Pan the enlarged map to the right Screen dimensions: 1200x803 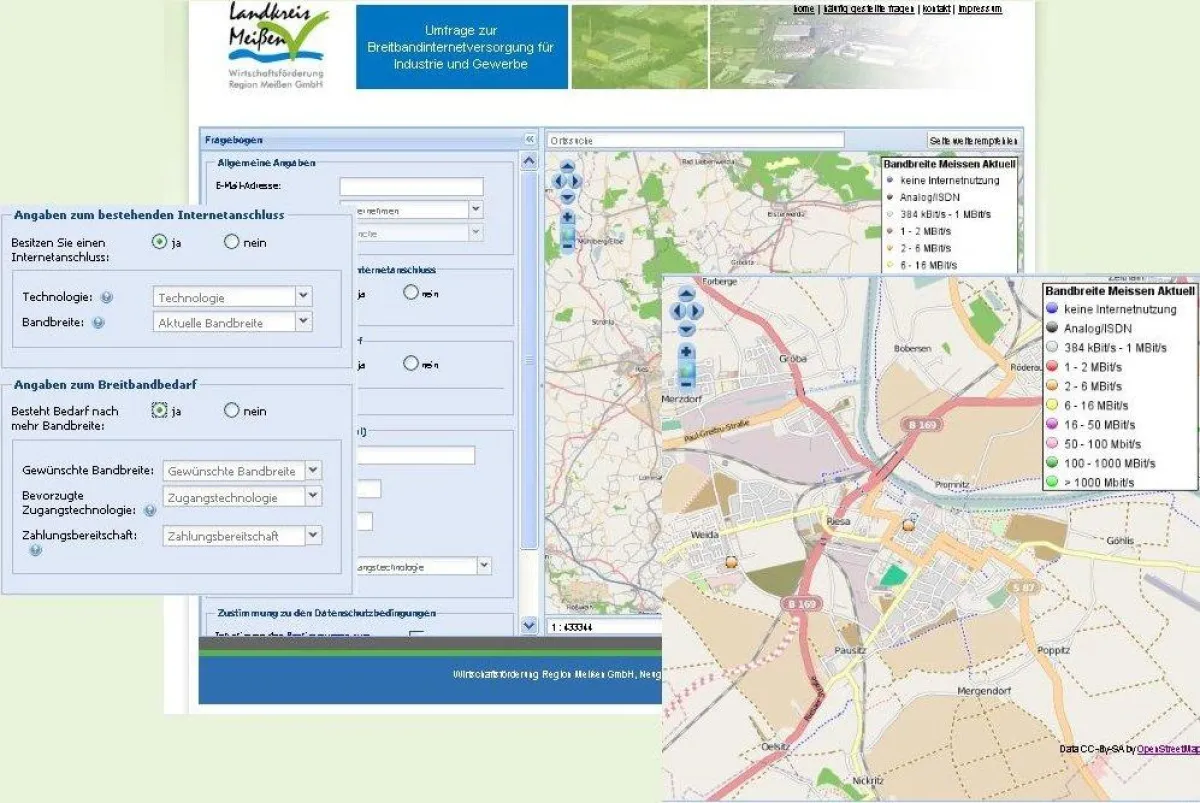697,311
